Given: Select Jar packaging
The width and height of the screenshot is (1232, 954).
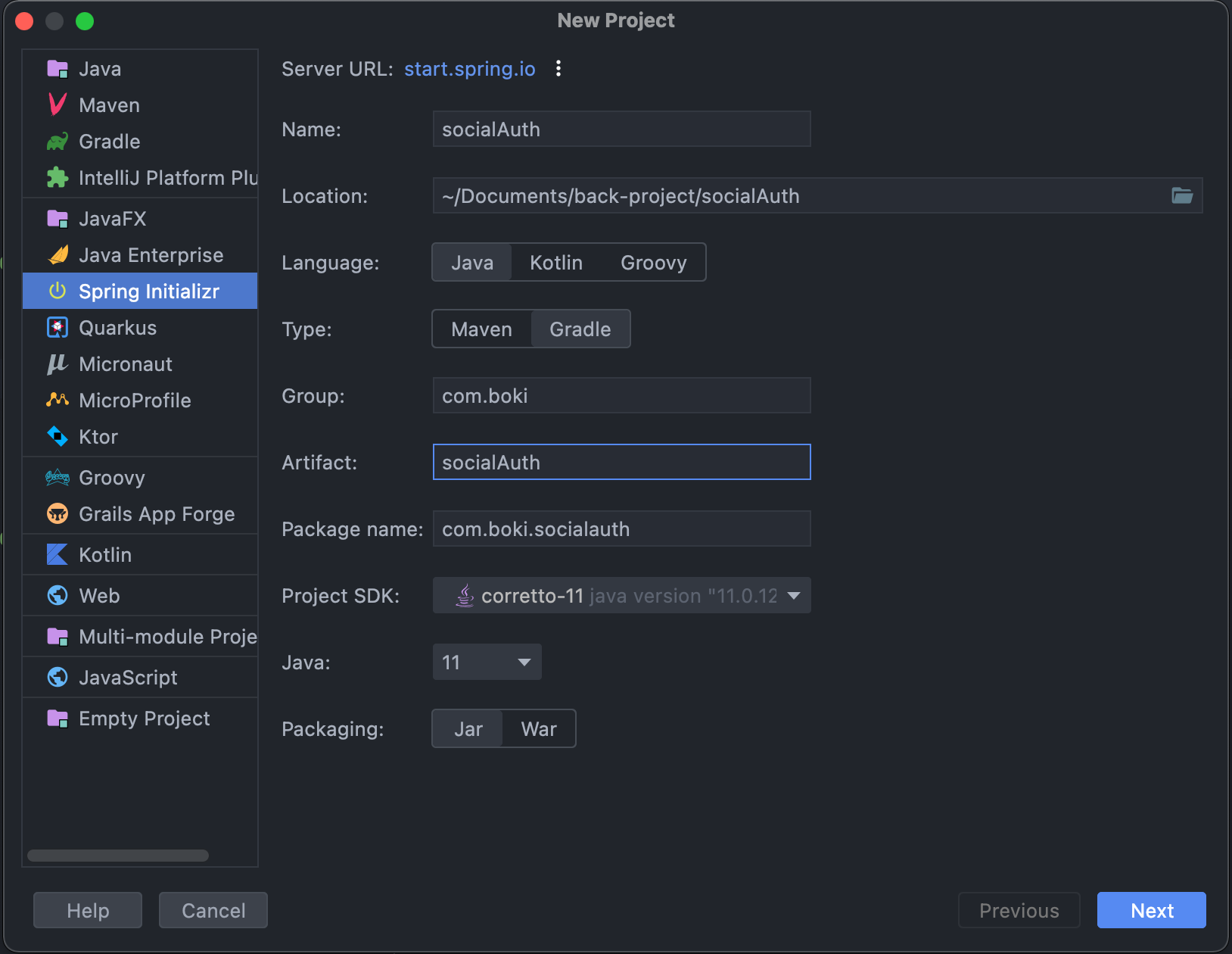Looking at the screenshot, I should [x=468, y=729].
